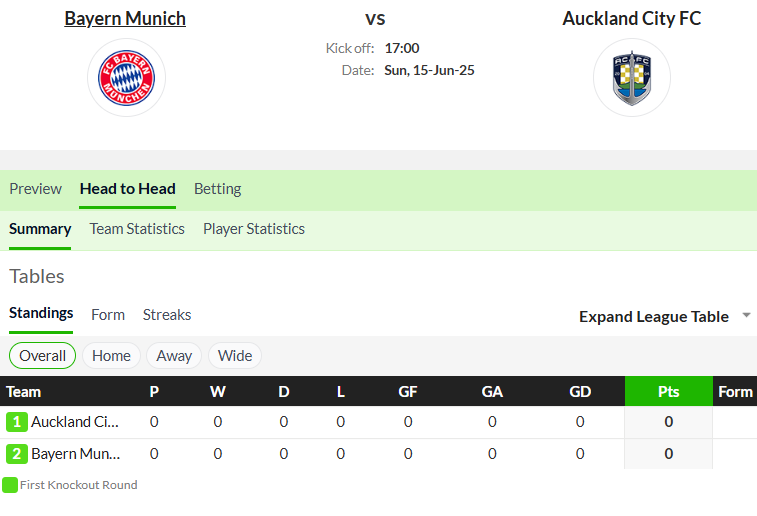Sort the table by Pts column
Image resolution: width=757 pixels, height=516 pixels.
click(x=669, y=391)
